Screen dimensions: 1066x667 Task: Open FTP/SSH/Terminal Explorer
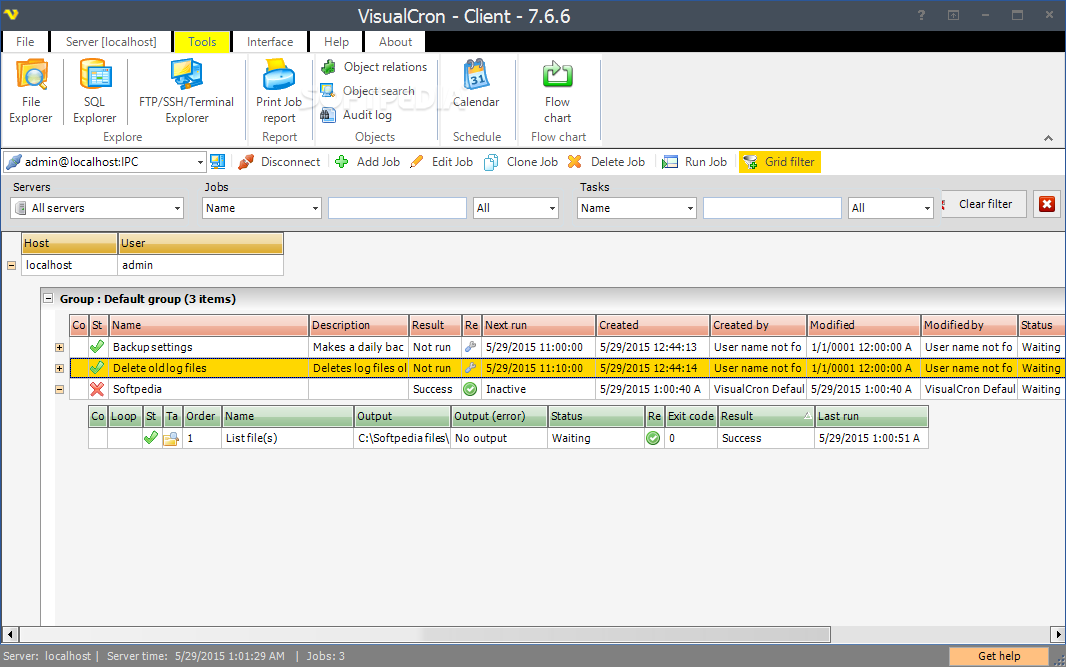pyautogui.click(x=186, y=92)
